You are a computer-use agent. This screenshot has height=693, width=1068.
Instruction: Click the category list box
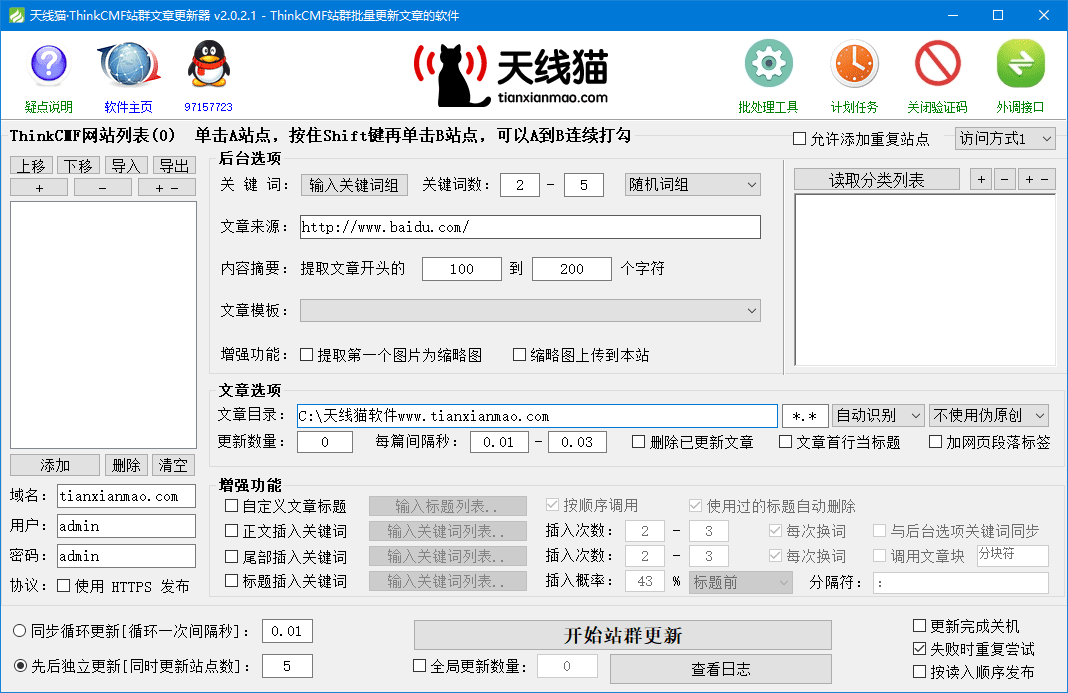[x=925, y=280]
